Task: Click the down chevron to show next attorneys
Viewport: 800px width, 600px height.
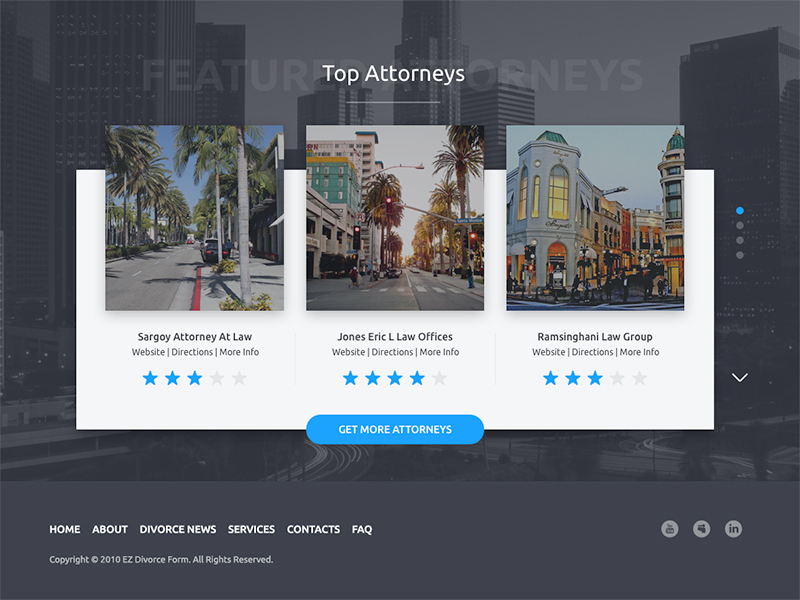Action: click(x=740, y=378)
